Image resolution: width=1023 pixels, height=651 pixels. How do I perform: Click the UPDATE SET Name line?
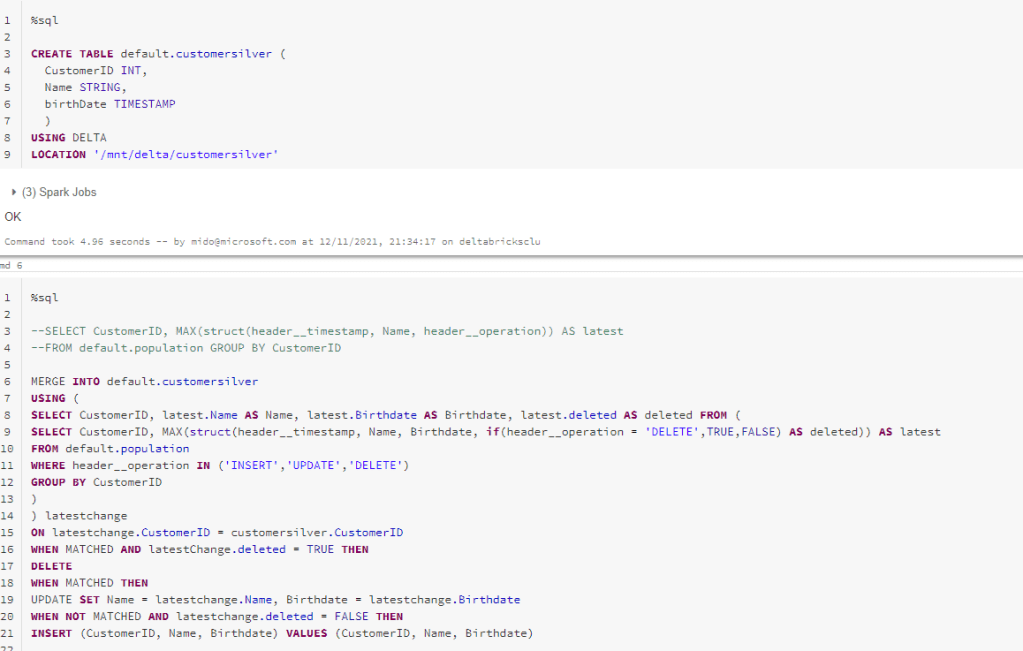pos(275,600)
